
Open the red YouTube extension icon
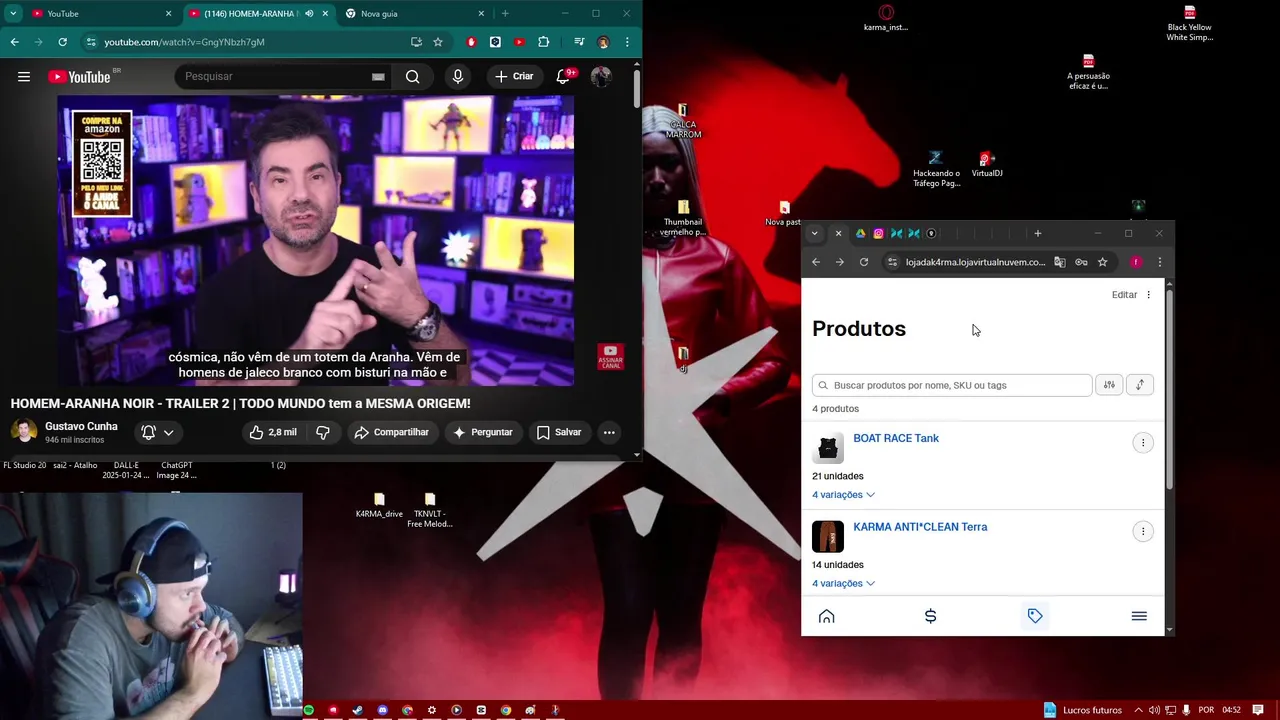pyautogui.click(x=519, y=42)
